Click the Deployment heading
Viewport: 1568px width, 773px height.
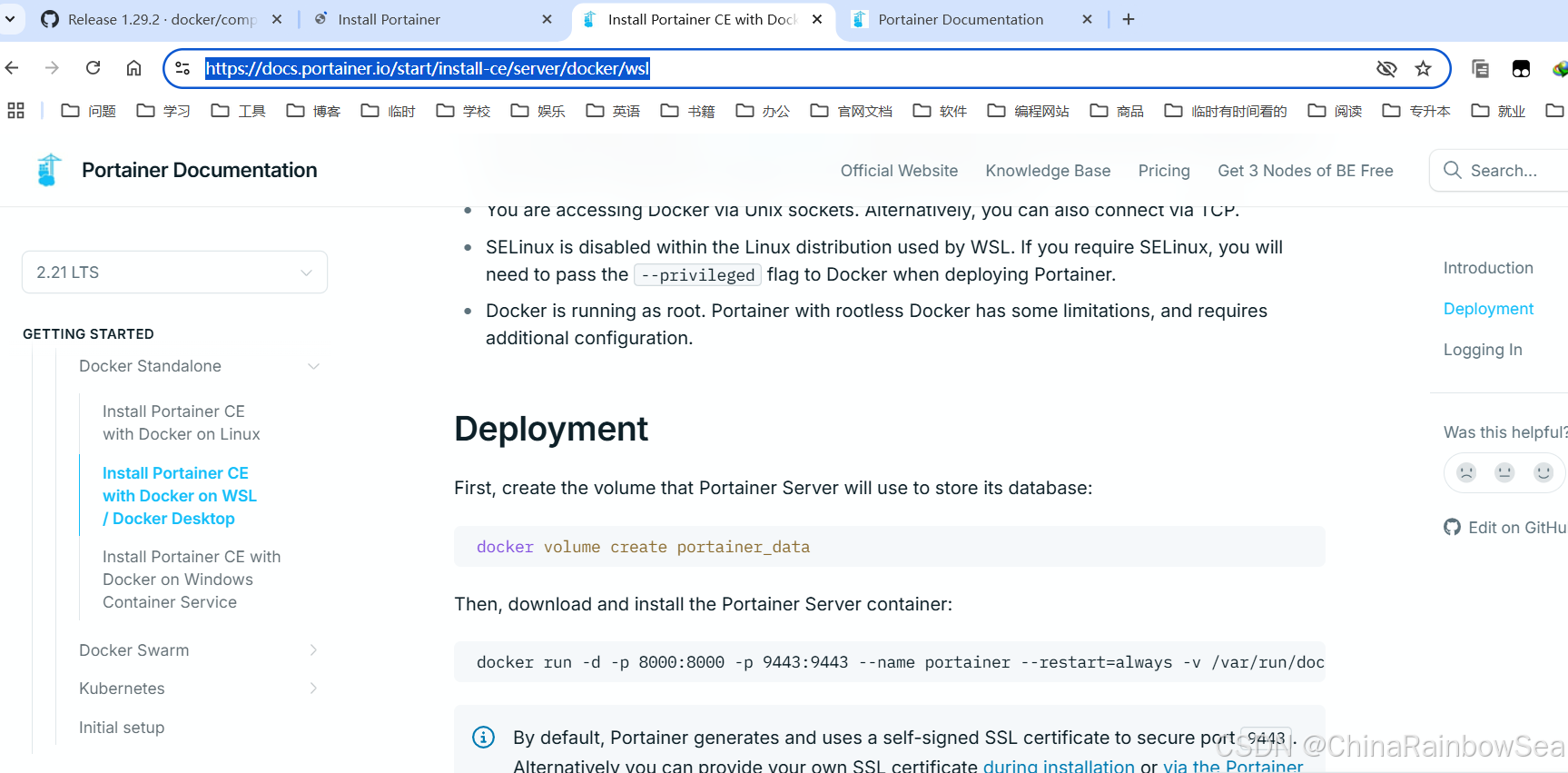[x=551, y=429]
